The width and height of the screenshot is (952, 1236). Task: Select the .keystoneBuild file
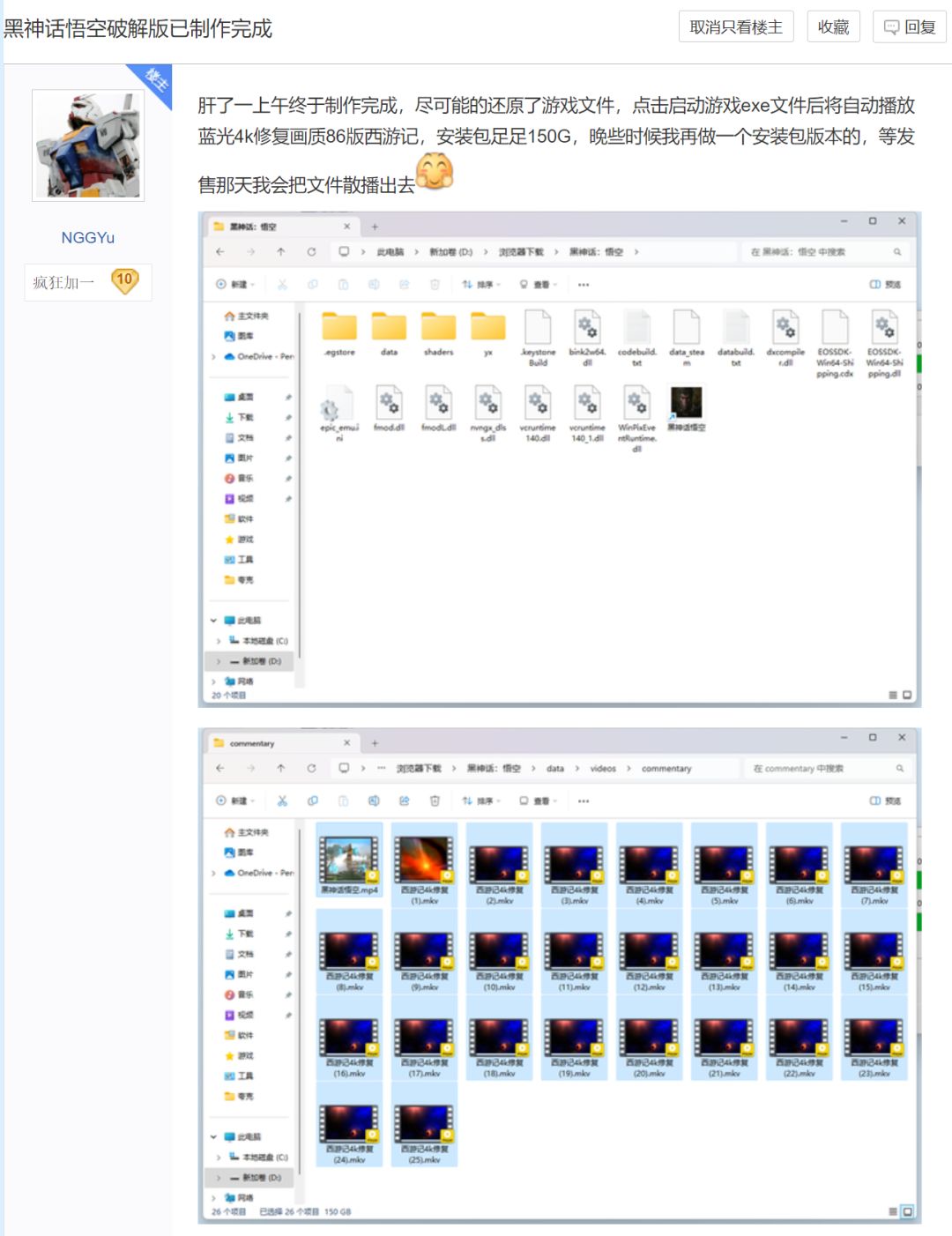click(x=538, y=339)
